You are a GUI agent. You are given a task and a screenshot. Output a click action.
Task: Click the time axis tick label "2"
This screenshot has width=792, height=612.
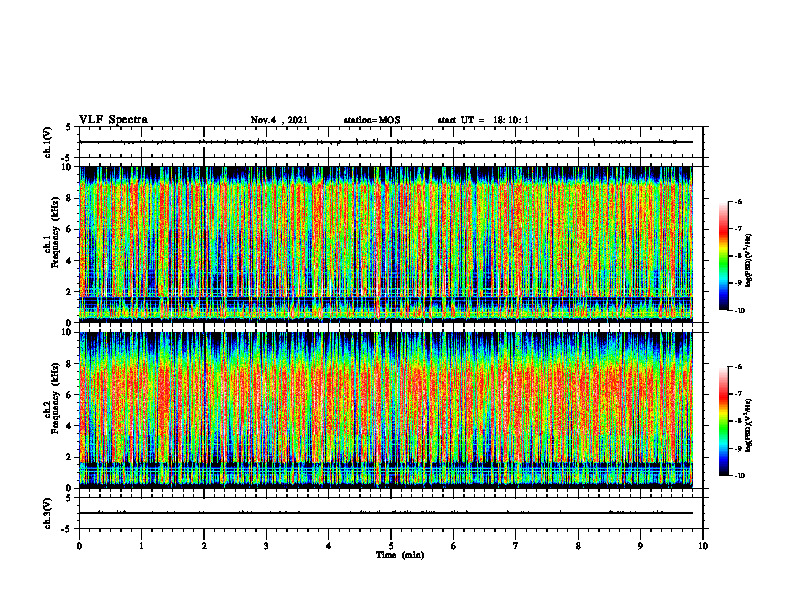(x=204, y=546)
